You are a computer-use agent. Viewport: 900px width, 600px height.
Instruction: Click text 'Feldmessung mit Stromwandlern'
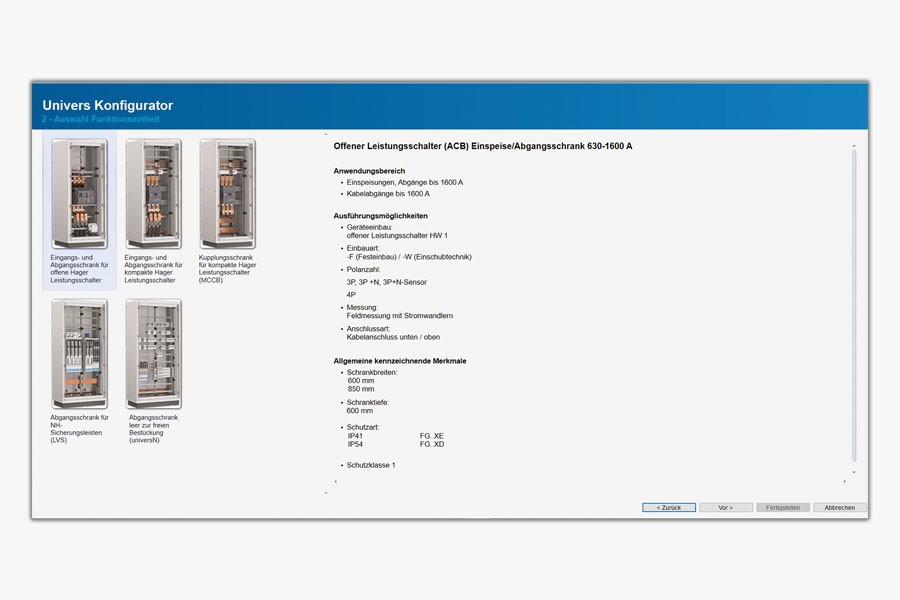pos(399,316)
